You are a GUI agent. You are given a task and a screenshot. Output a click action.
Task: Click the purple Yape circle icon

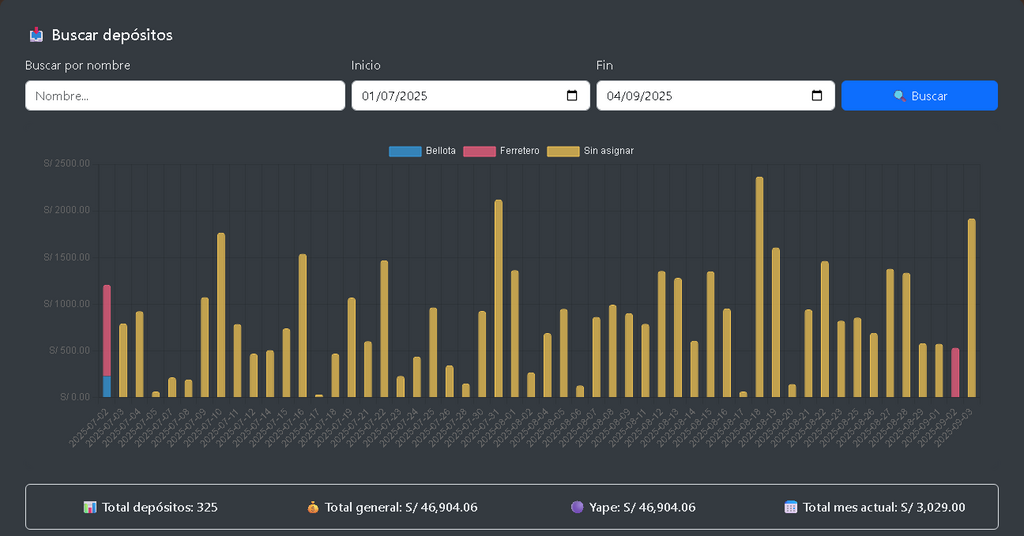point(577,507)
